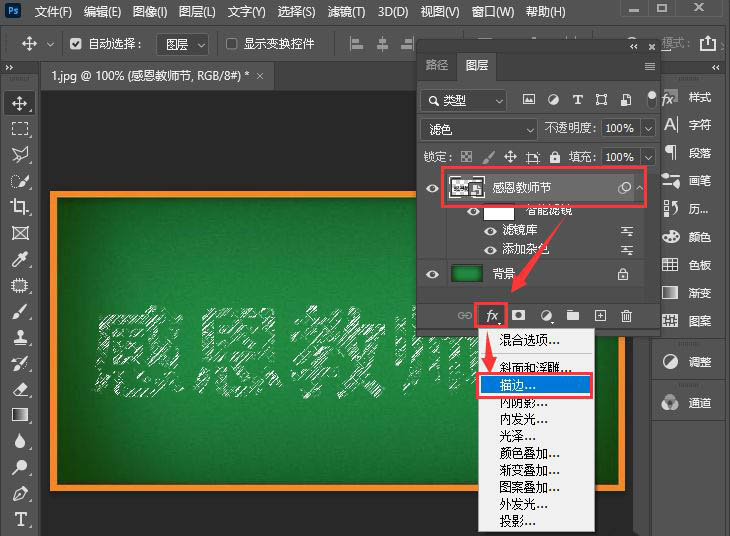Image resolution: width=730 pixels, height=536 pixels.
Task: Select the Quick Selection tool
Action: coord(20,181)
